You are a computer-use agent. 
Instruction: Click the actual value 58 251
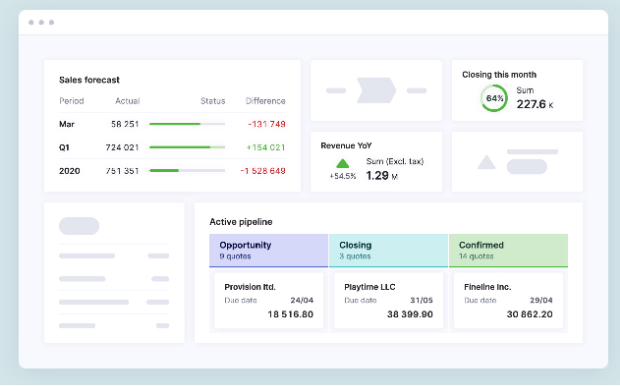click(x=125, y=124)
